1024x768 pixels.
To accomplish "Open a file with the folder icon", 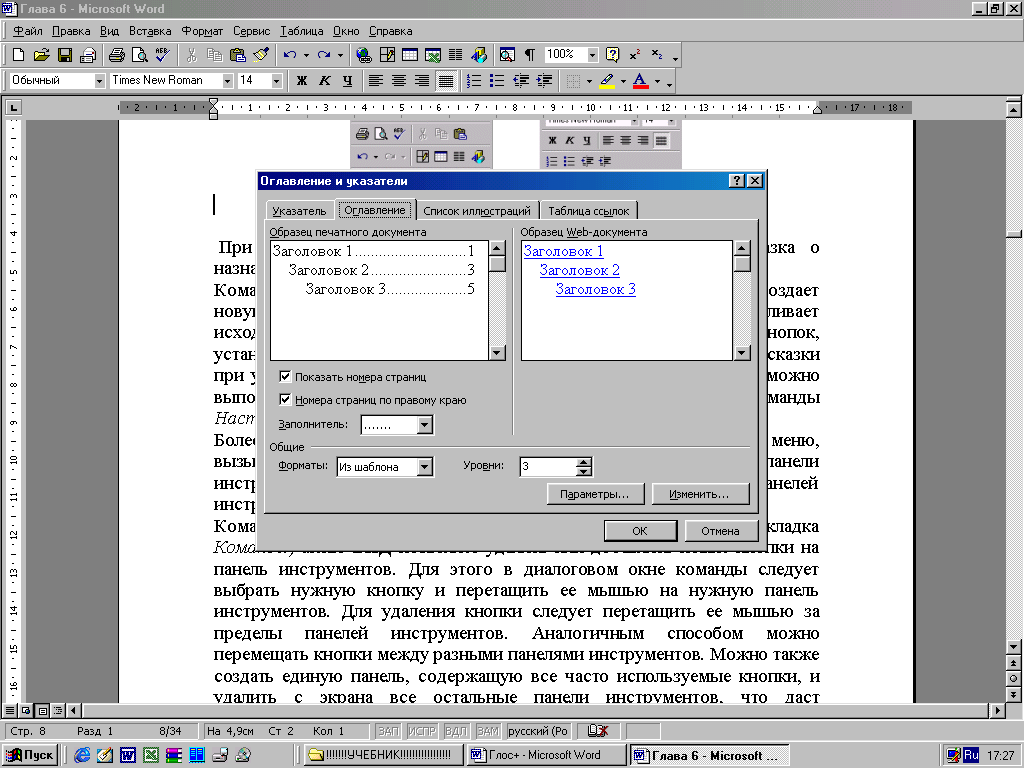I will 41,55.
